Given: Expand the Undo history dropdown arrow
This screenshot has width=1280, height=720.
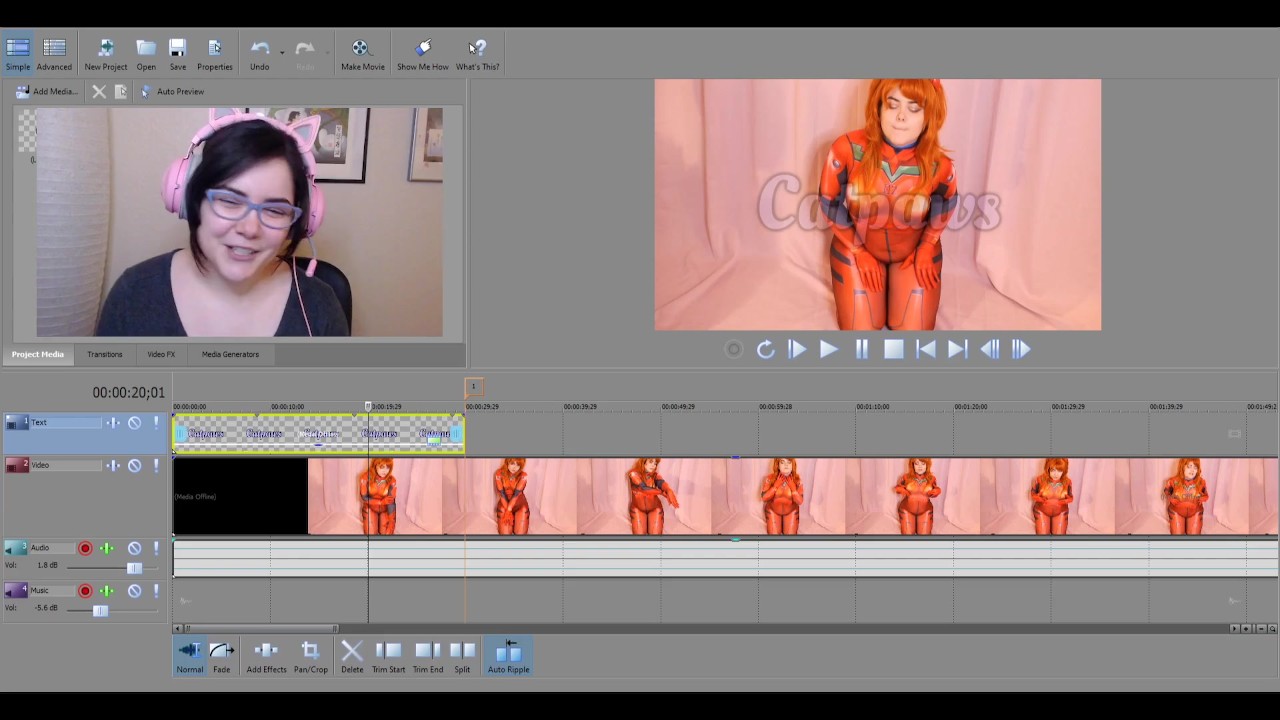Looking at the screenshot, I should (282, 52).
